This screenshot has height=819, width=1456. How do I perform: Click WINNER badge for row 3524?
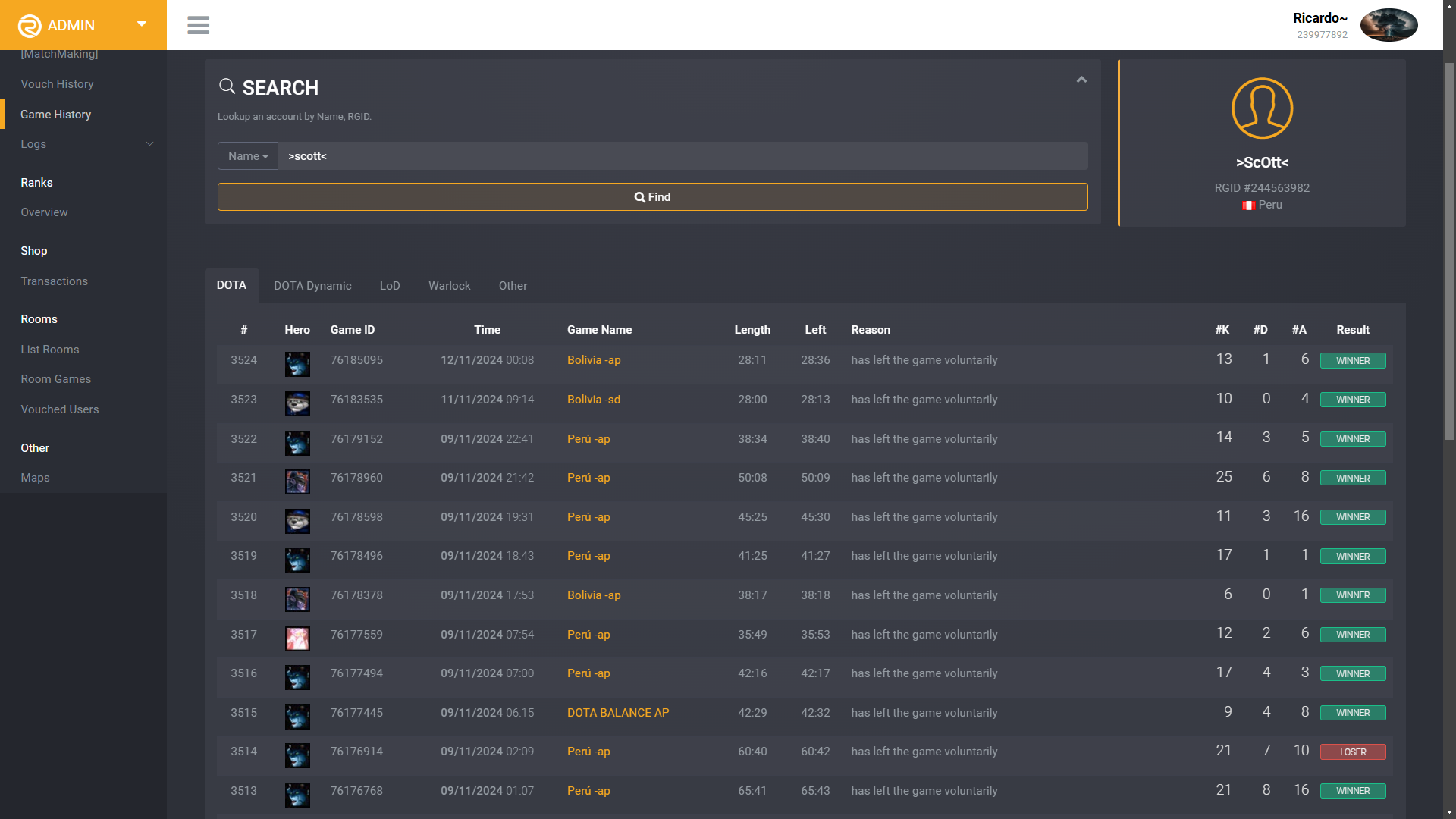click(x=1353, y=361)
